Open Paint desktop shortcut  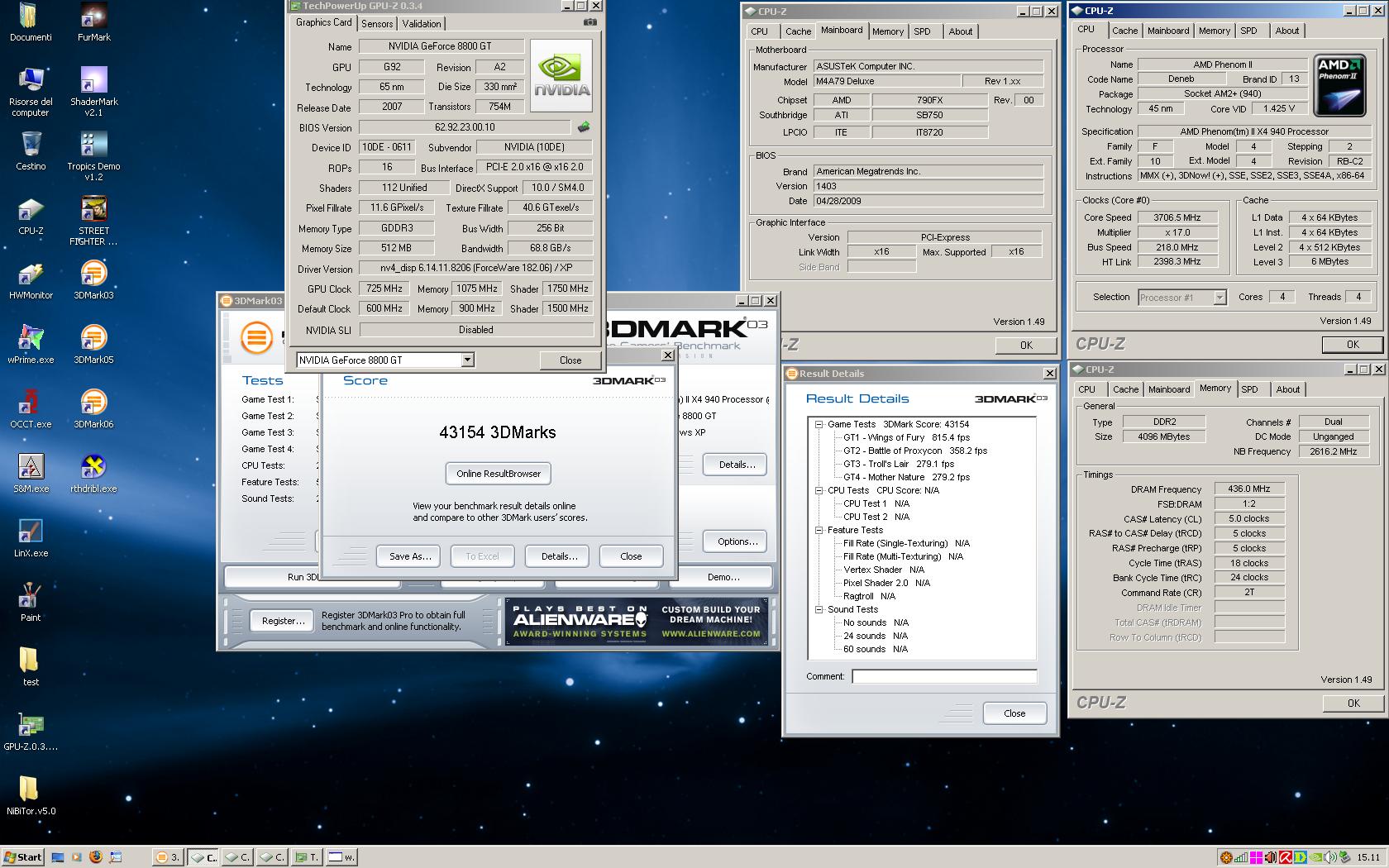tap(31, 603)
